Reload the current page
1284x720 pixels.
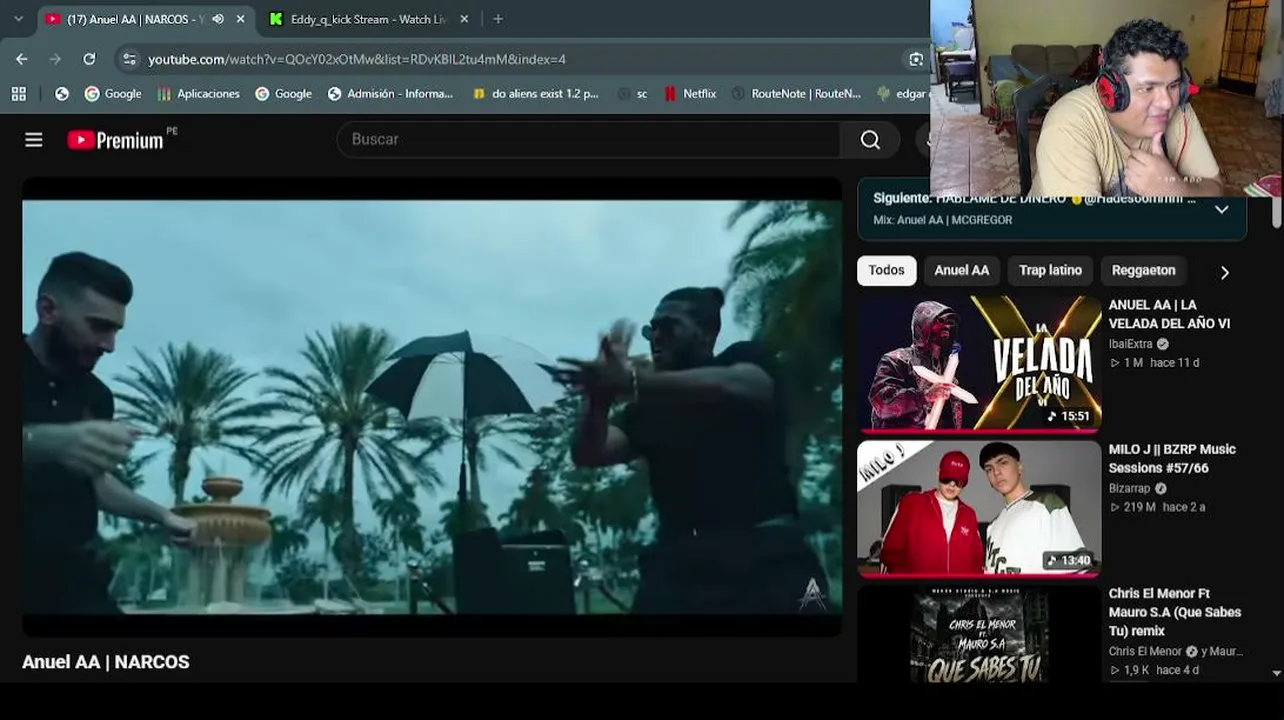(x=89, y=59)
